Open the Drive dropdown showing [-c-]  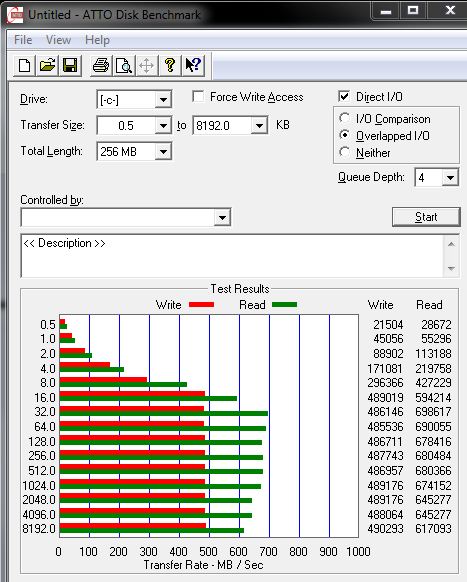click(163, 99)
